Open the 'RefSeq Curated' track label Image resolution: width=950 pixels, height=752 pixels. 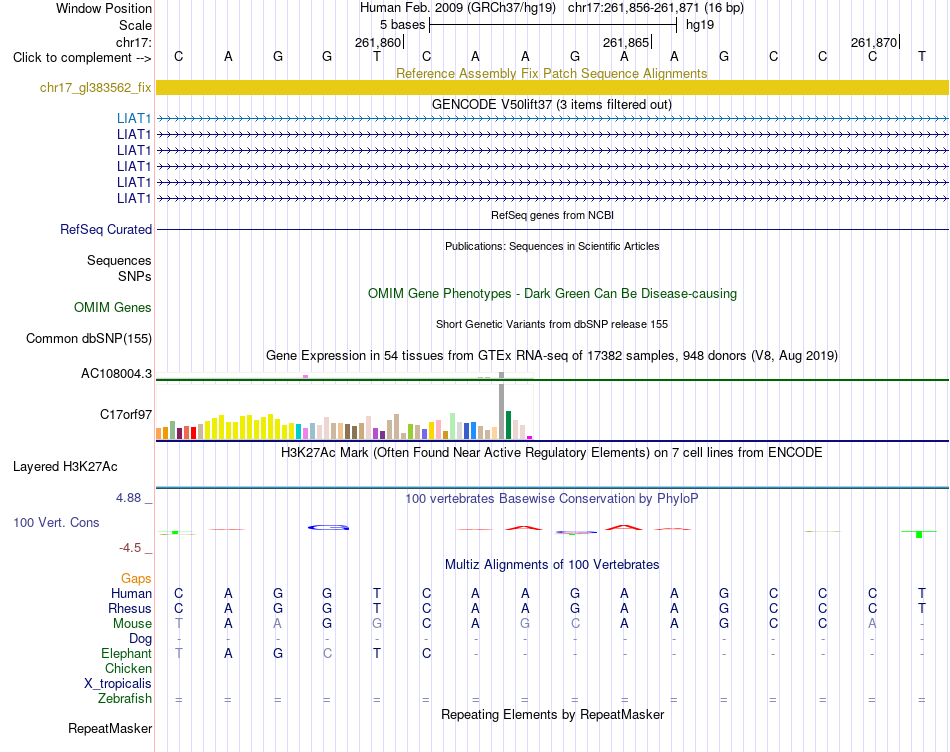105,230
